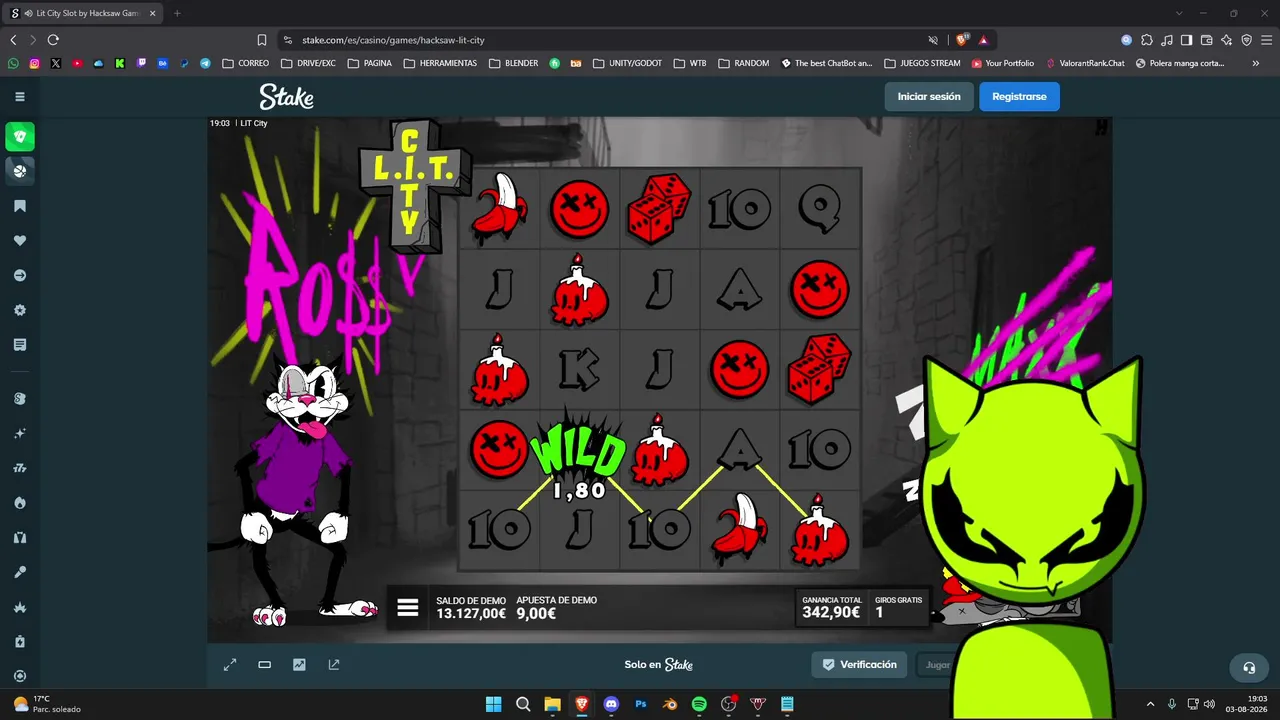Open the BLENDER bookmarks folder
1280x720 pixels.
click(513, 63)
